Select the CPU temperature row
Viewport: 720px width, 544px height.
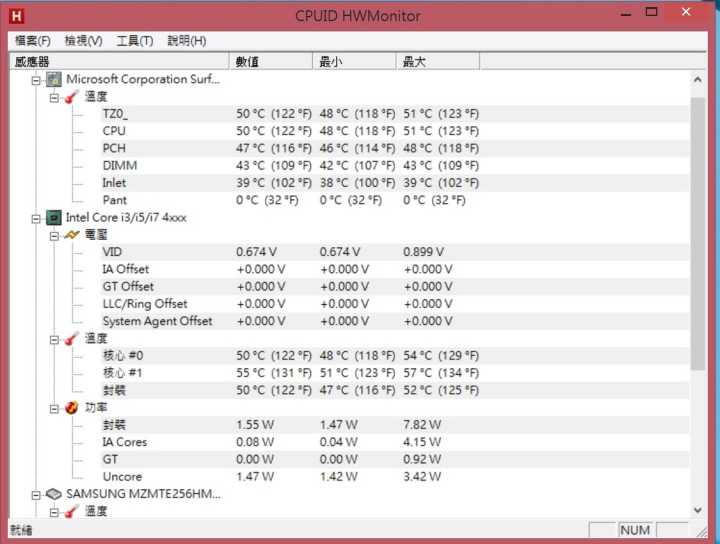tap(395, 131)
